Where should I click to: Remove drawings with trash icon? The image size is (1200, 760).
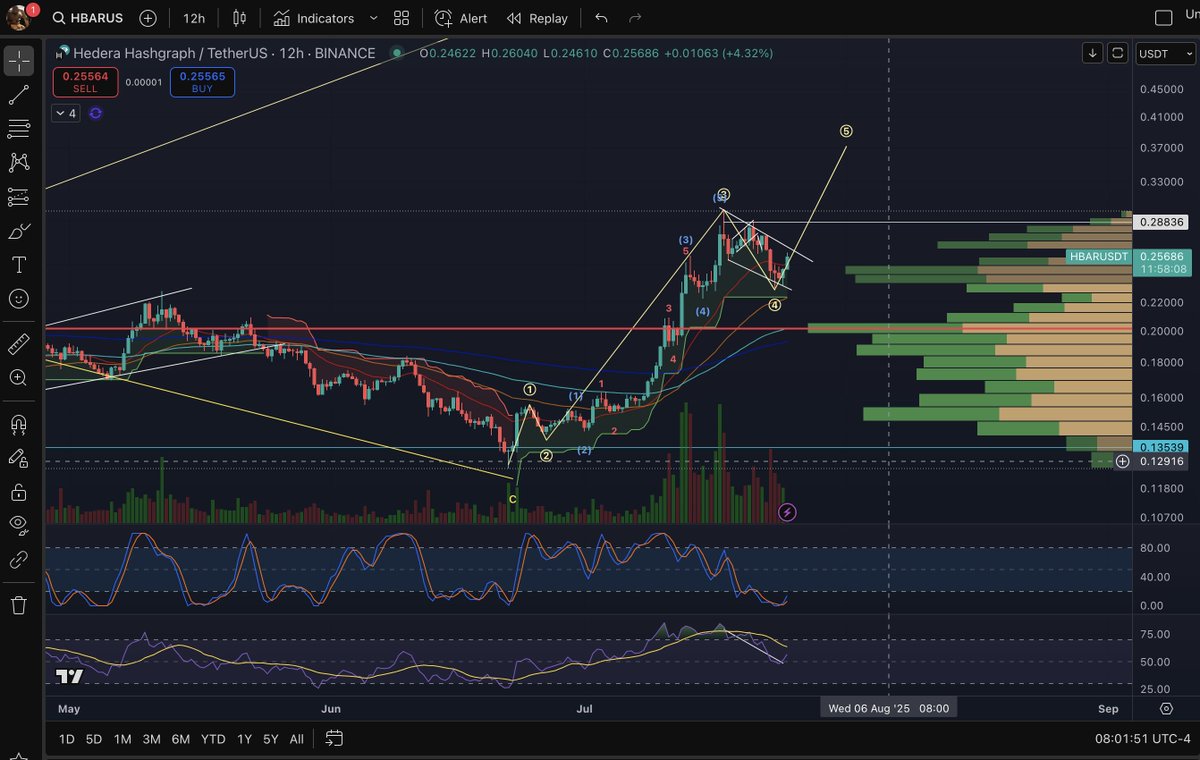point(19,605)
